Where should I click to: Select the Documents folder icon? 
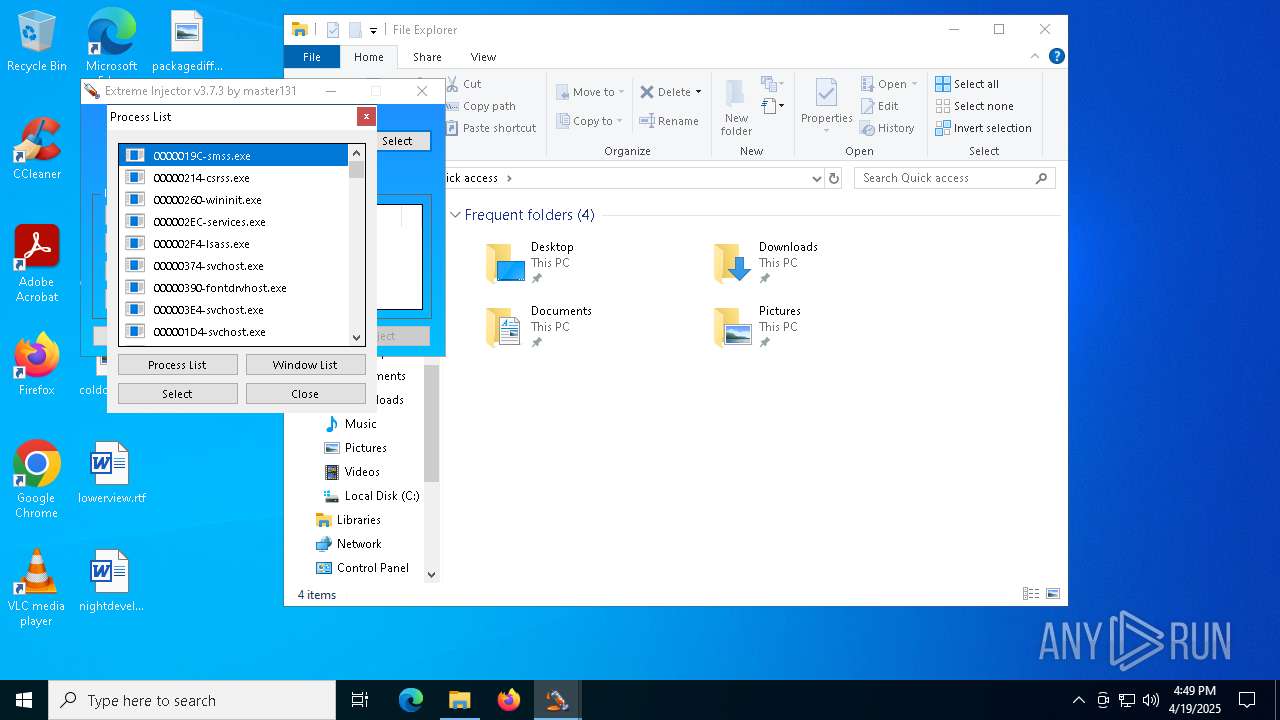pyautogui.click(x=505, y=327)
